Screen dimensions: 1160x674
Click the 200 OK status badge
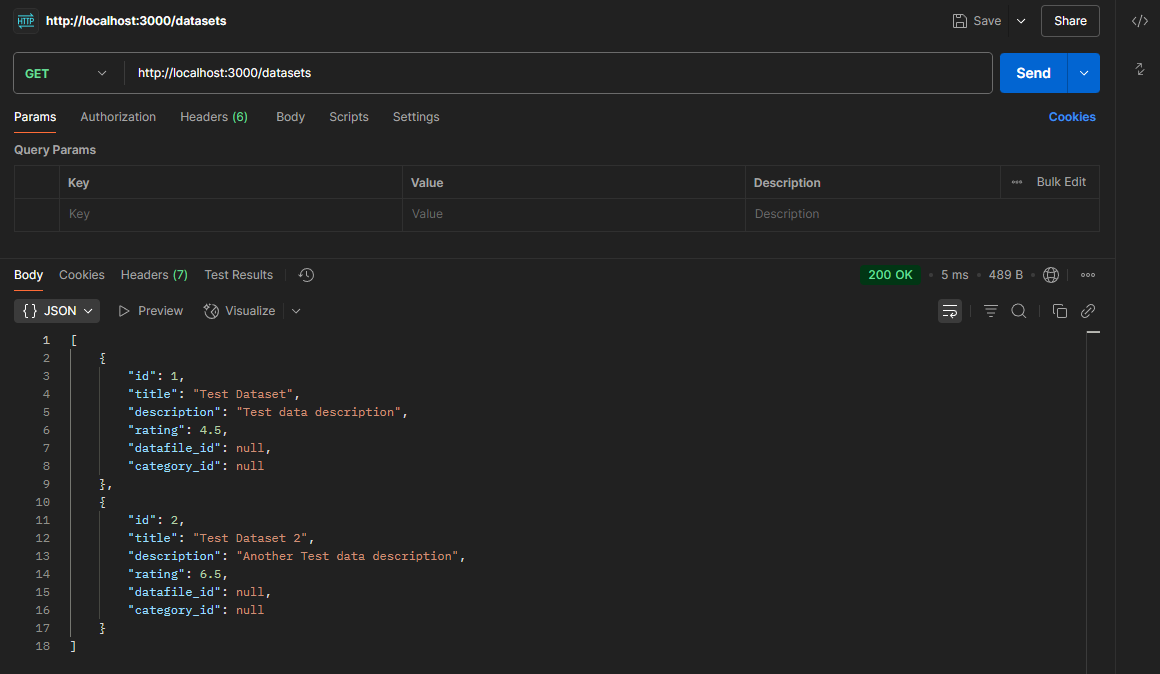coord(890,275)
